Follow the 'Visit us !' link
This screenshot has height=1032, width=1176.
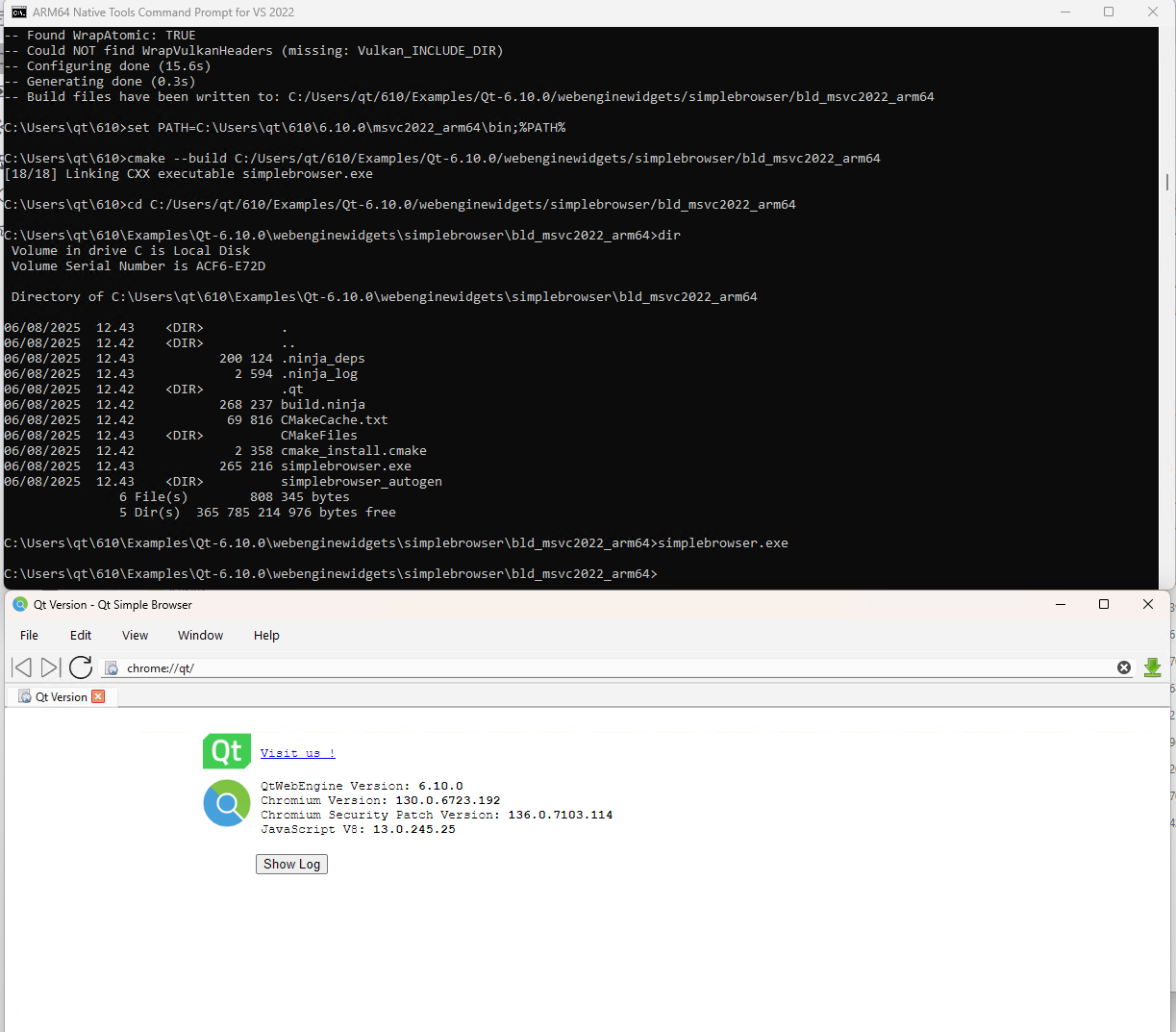click(x=298, y=753)
